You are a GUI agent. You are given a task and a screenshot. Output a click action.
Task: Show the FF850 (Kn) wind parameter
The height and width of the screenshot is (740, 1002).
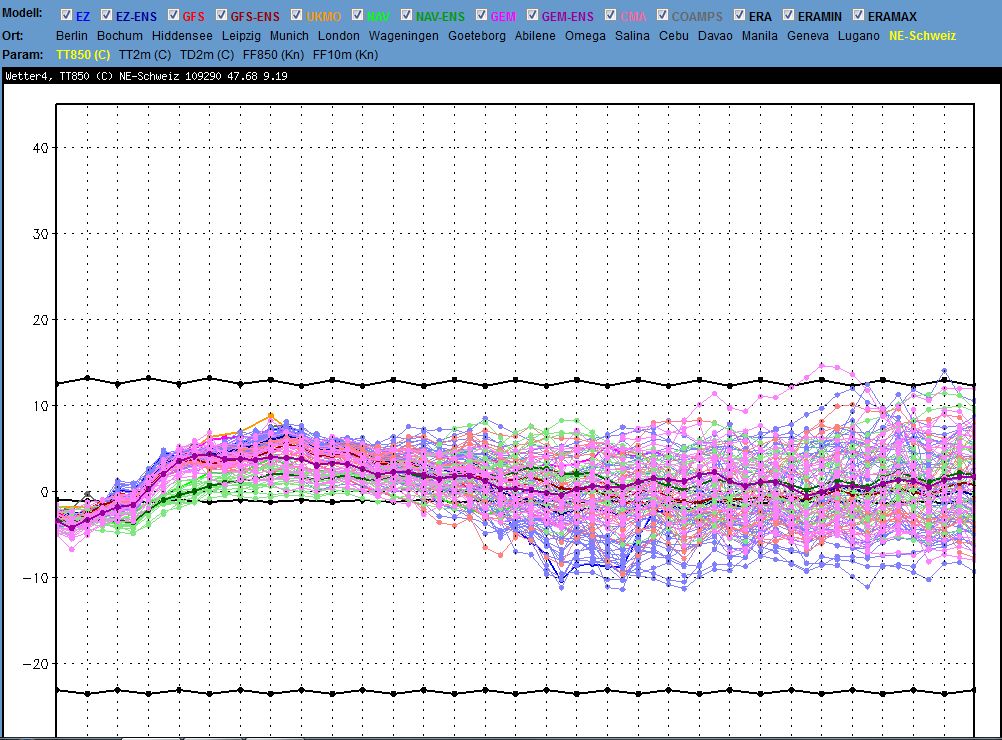coord(274,54)
